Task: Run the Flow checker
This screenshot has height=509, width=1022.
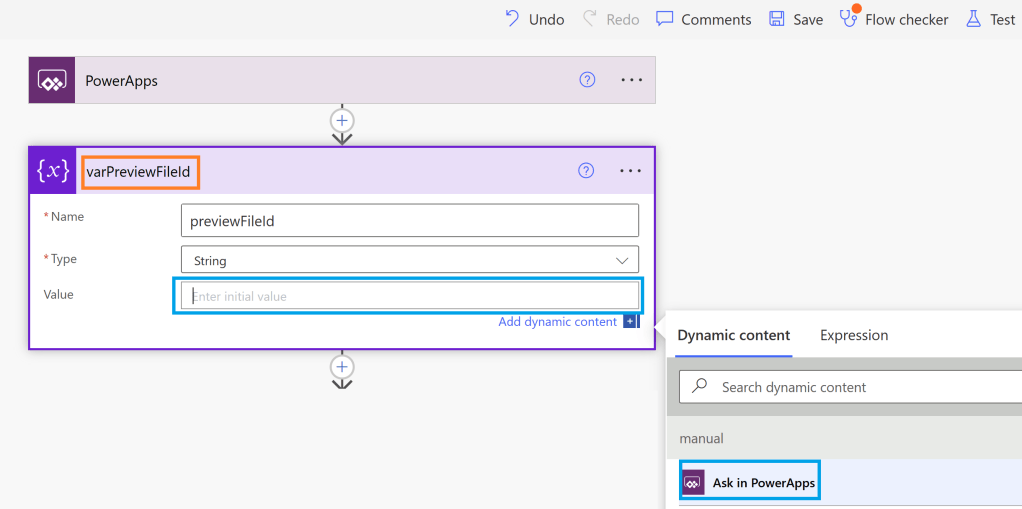Action: click(894, 19)
